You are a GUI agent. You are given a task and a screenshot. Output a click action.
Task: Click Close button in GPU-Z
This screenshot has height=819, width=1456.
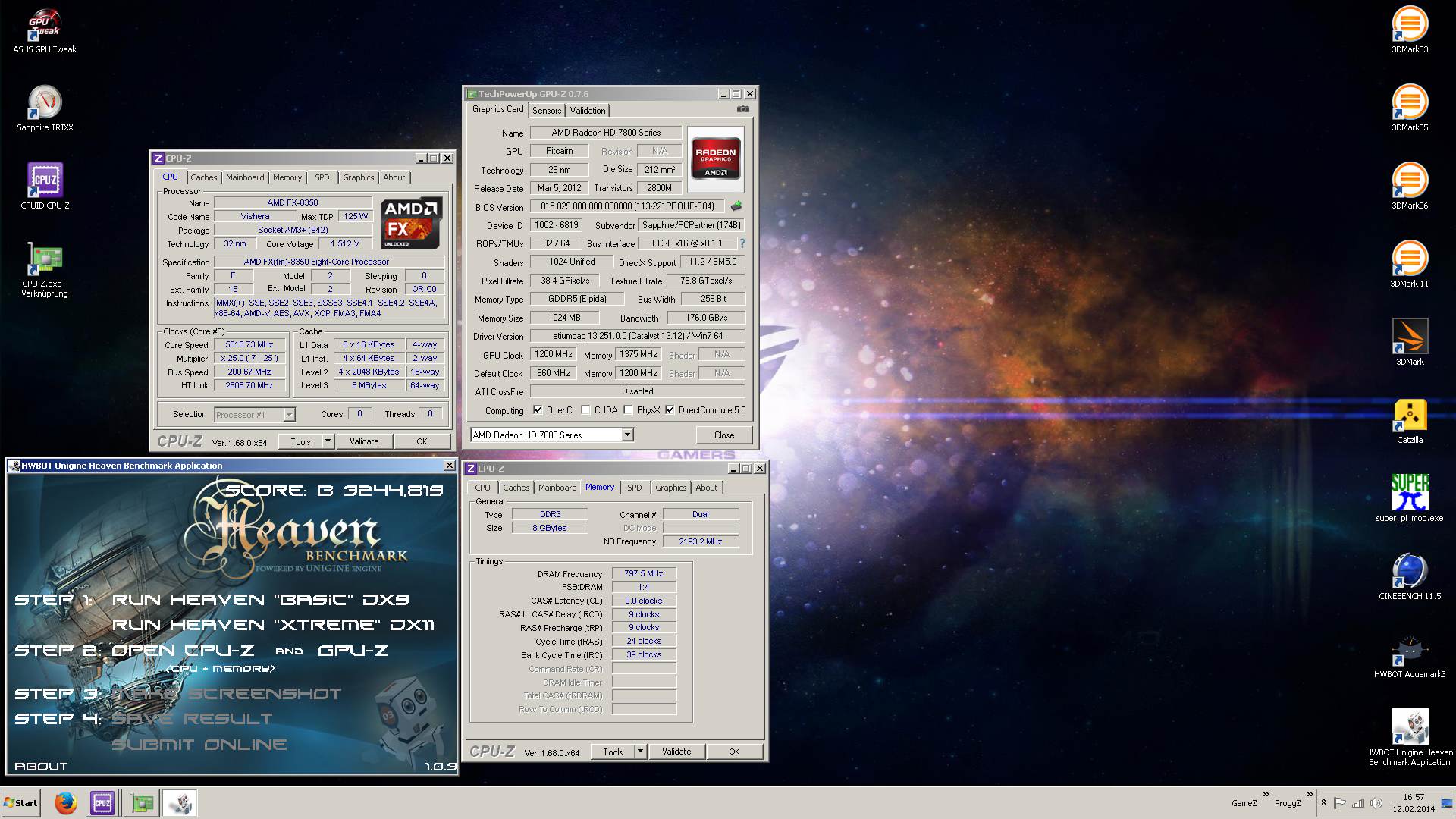coord(724,435)
